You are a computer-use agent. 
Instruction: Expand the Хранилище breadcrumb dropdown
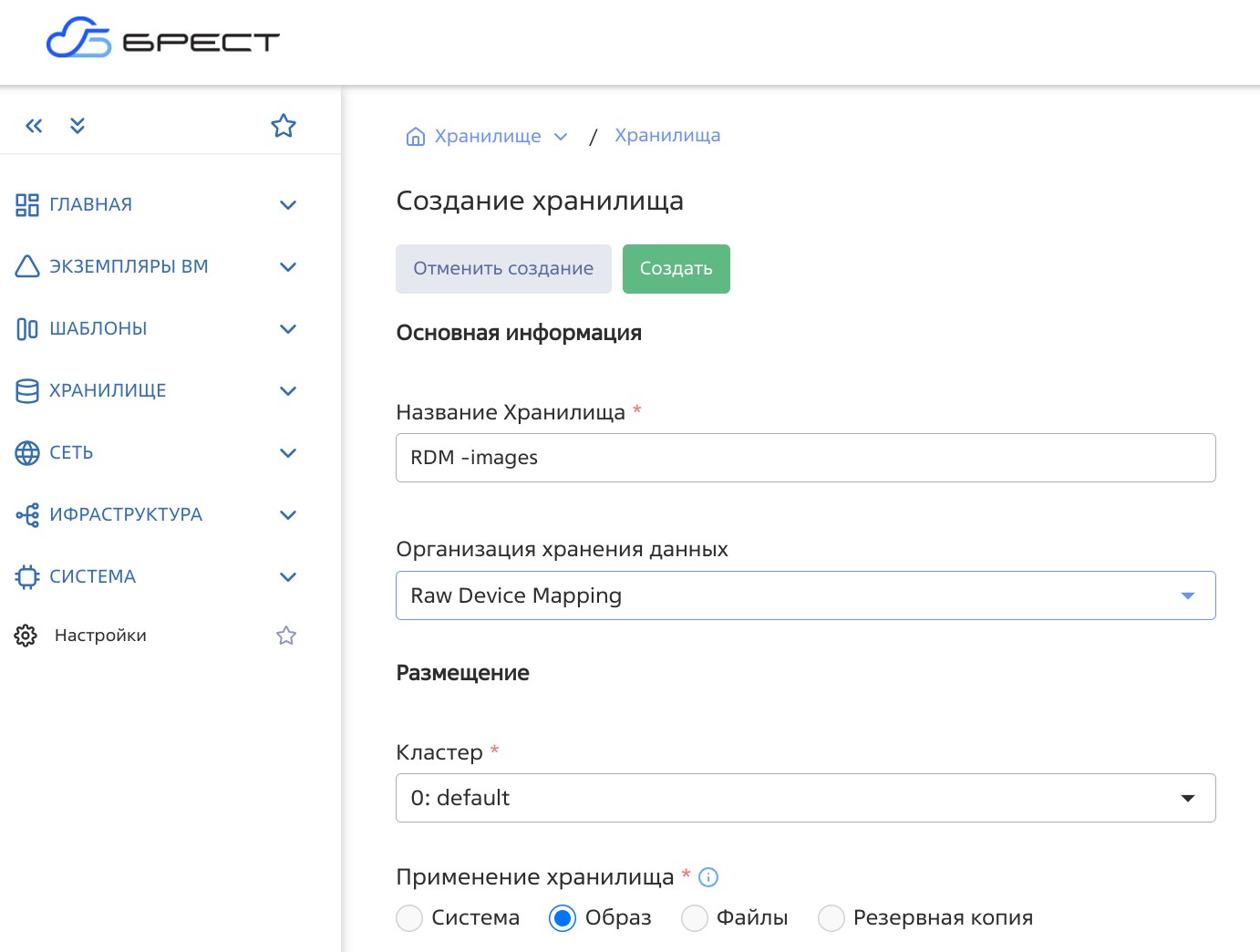561,137
